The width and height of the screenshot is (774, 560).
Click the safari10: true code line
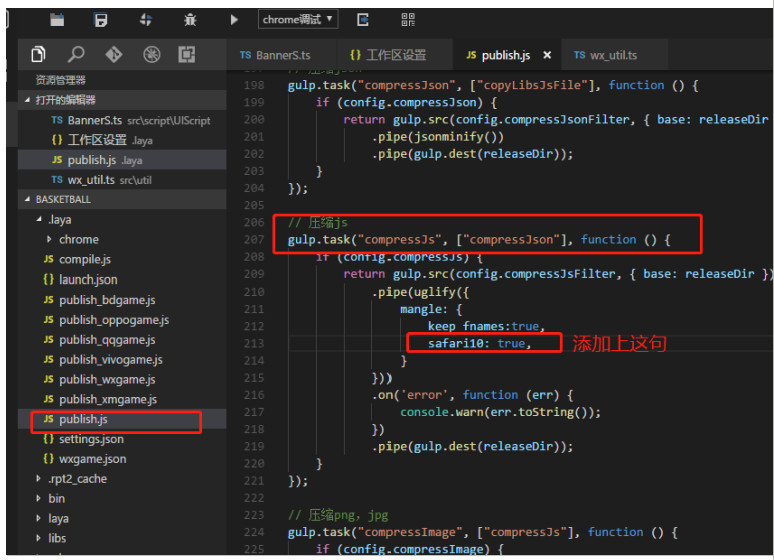pyautogui.click(x=479, y=343)
